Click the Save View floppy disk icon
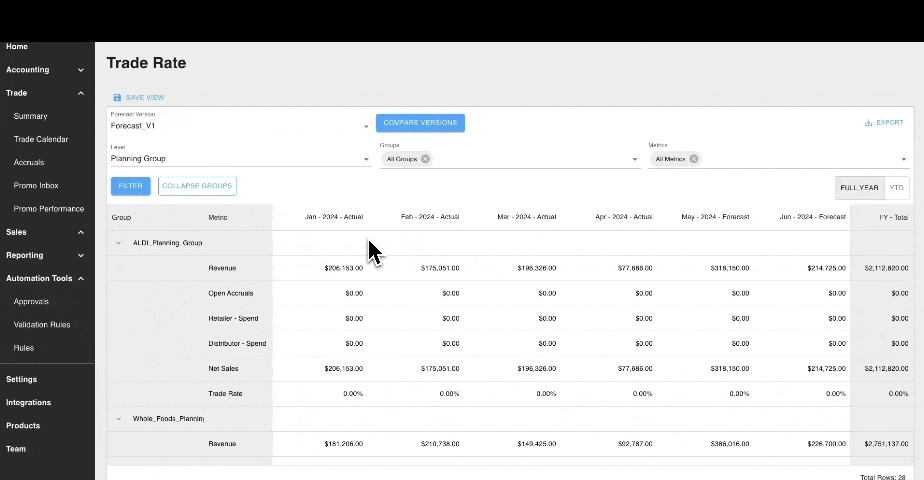 [x=117, y=98]
